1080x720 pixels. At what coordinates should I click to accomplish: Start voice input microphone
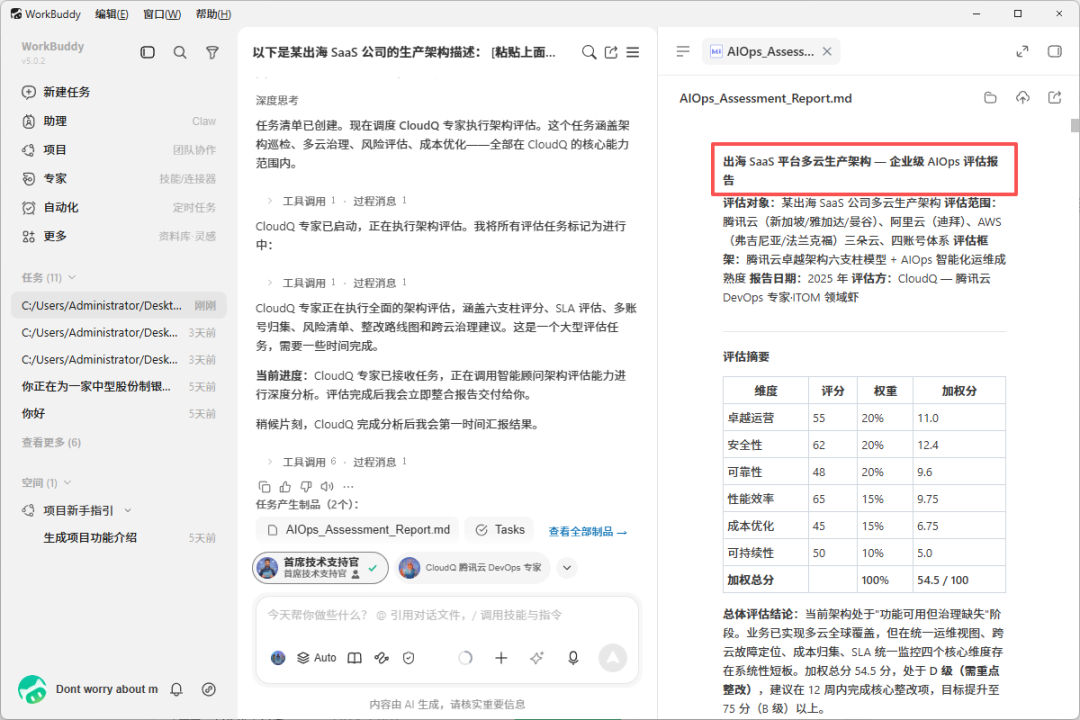coord(573,658)
